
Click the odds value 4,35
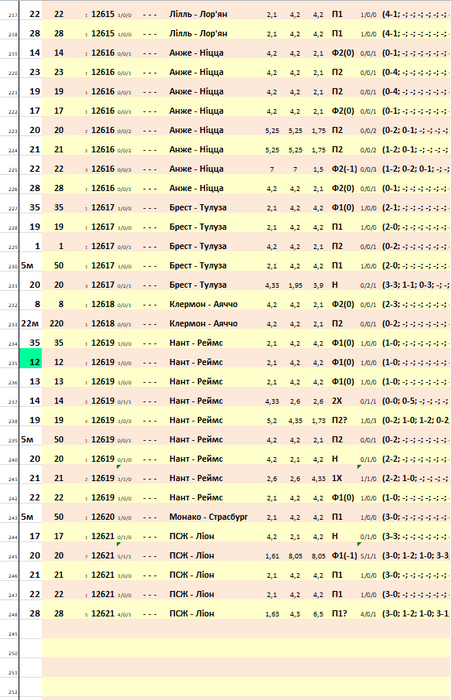295,421
